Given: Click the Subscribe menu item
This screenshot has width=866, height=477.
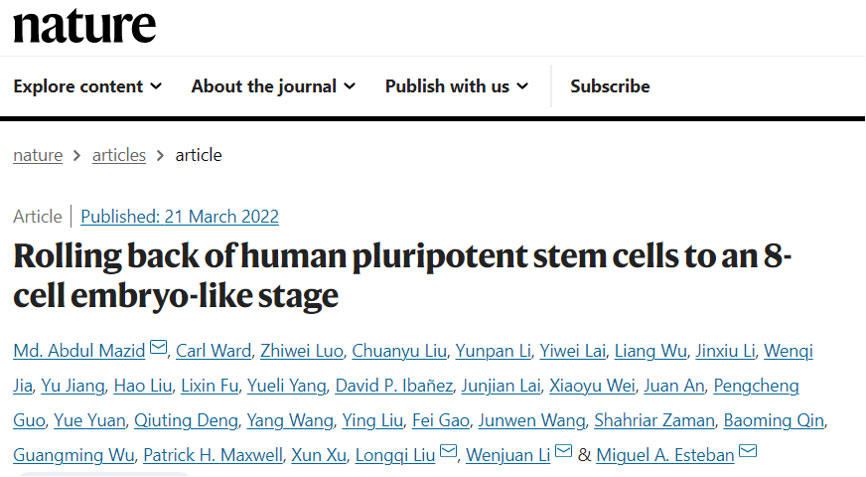Looking at the screenshot, I should (610, 86).
